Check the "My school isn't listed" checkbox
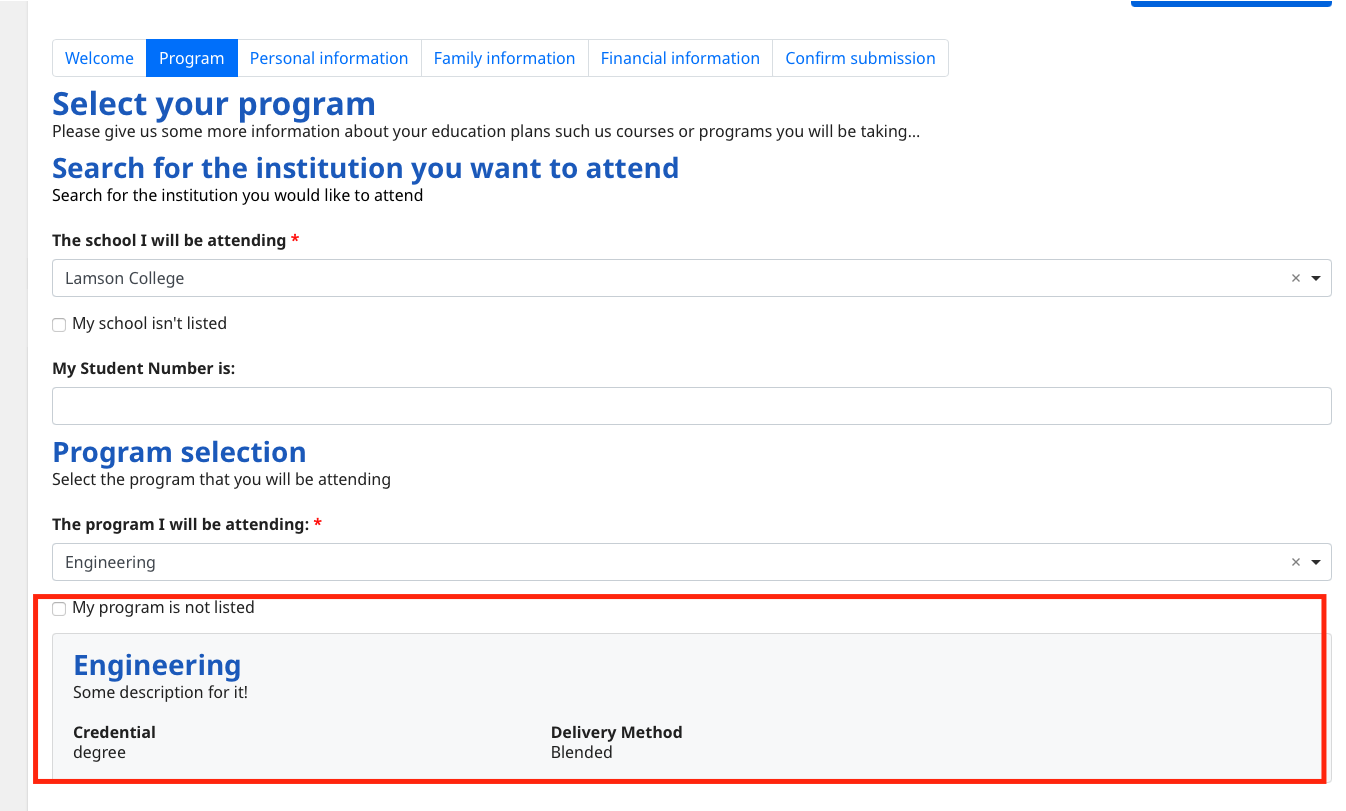Viewport: 1346px width, 811px height. click(59, 324)
